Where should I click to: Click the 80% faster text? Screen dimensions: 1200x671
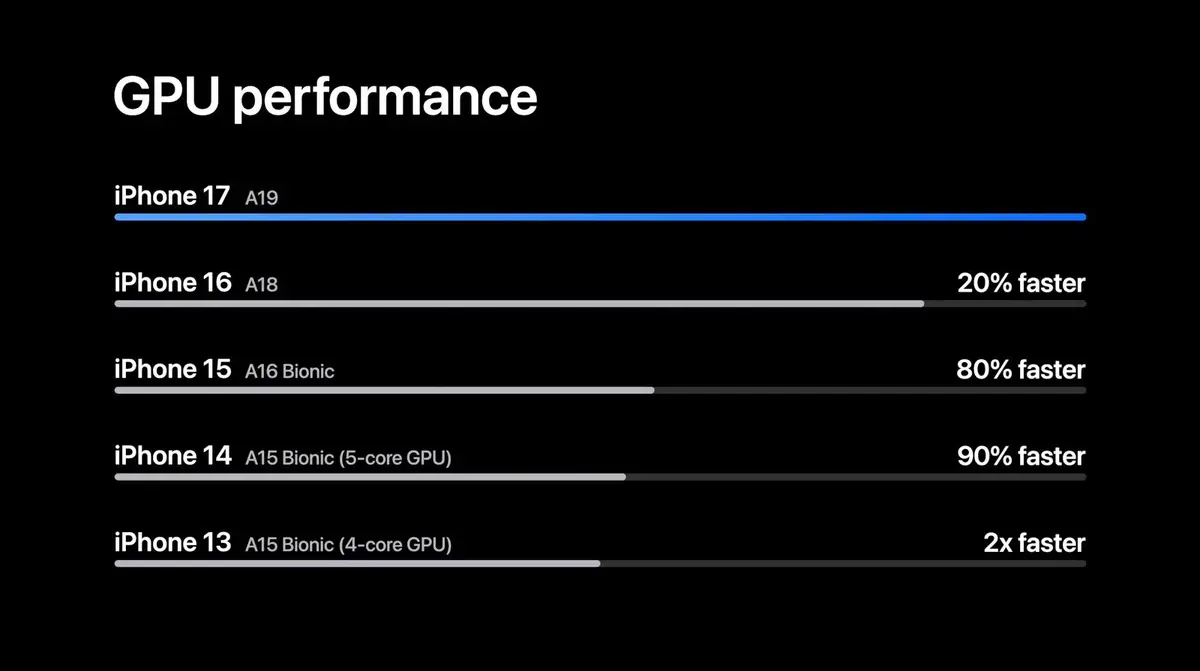click(1021, 370)
